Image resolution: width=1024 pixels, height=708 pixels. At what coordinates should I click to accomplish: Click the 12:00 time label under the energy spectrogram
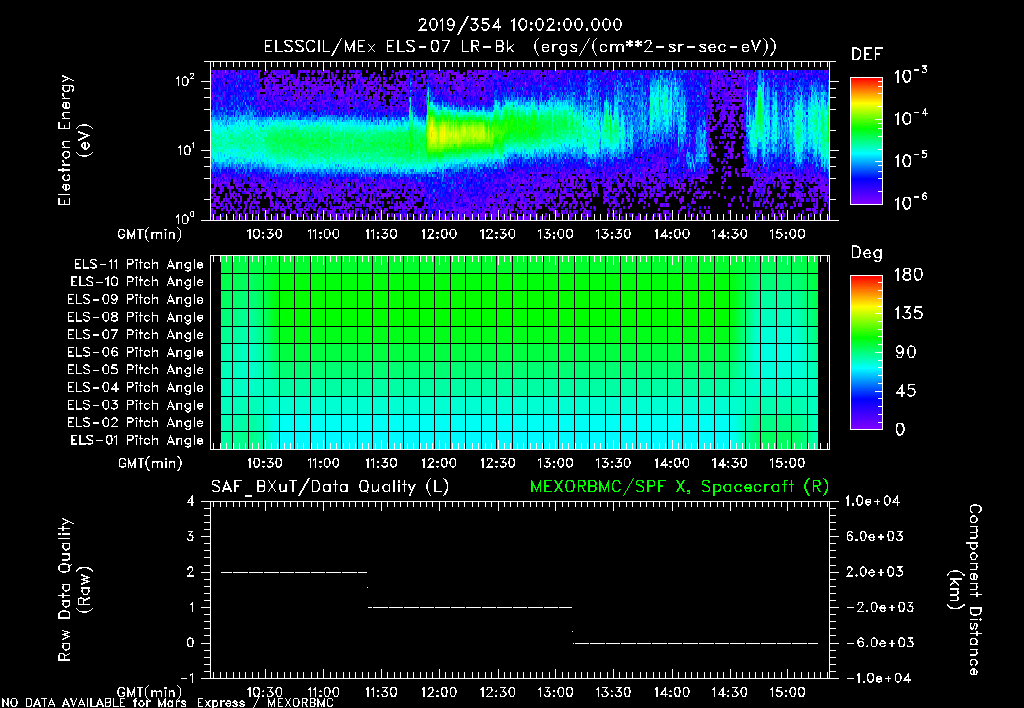click(x=439, y=234)
